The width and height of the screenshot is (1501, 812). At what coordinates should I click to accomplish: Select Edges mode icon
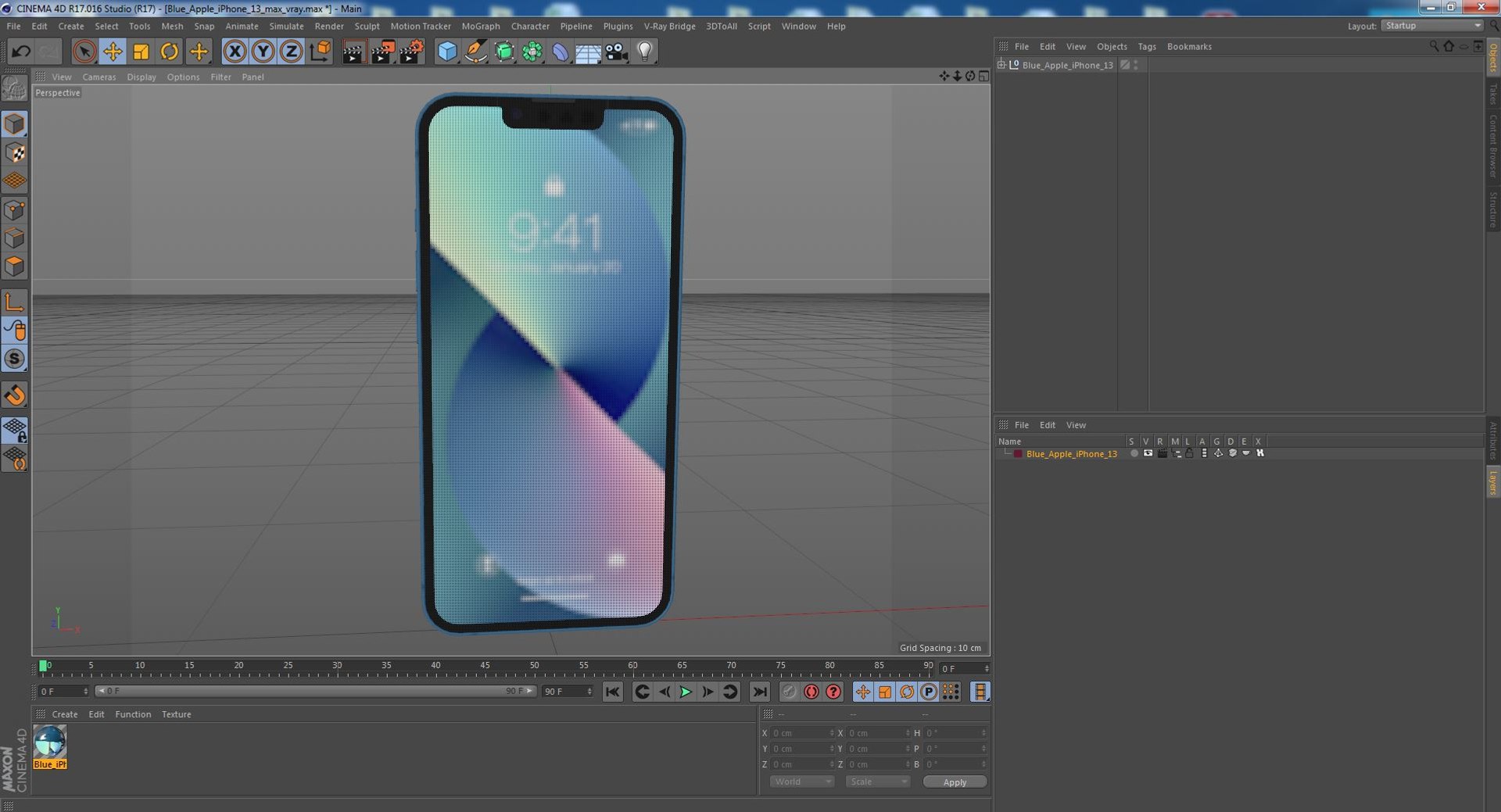point(15,238)
